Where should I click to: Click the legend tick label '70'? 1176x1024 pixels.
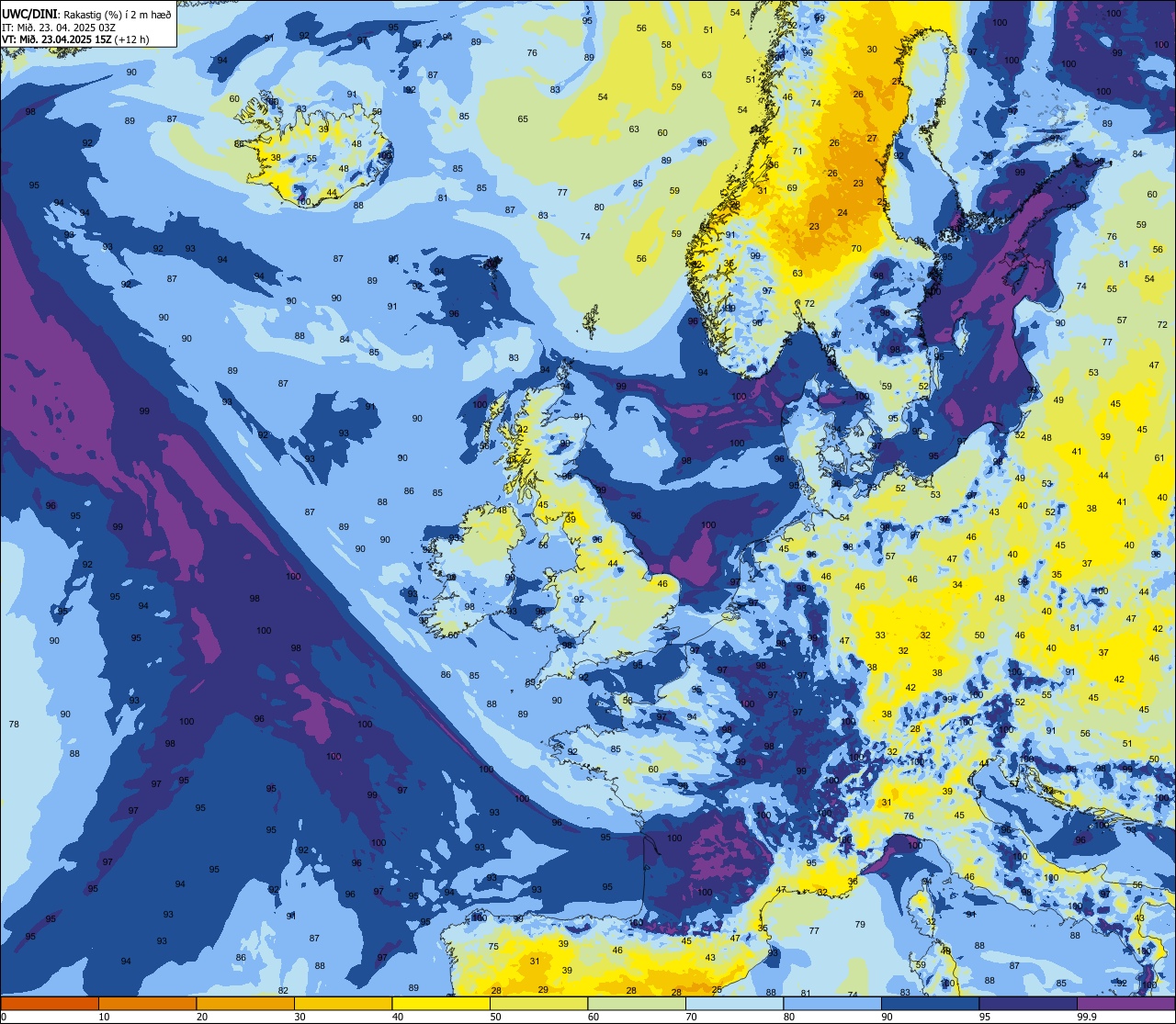[691, 1017]
